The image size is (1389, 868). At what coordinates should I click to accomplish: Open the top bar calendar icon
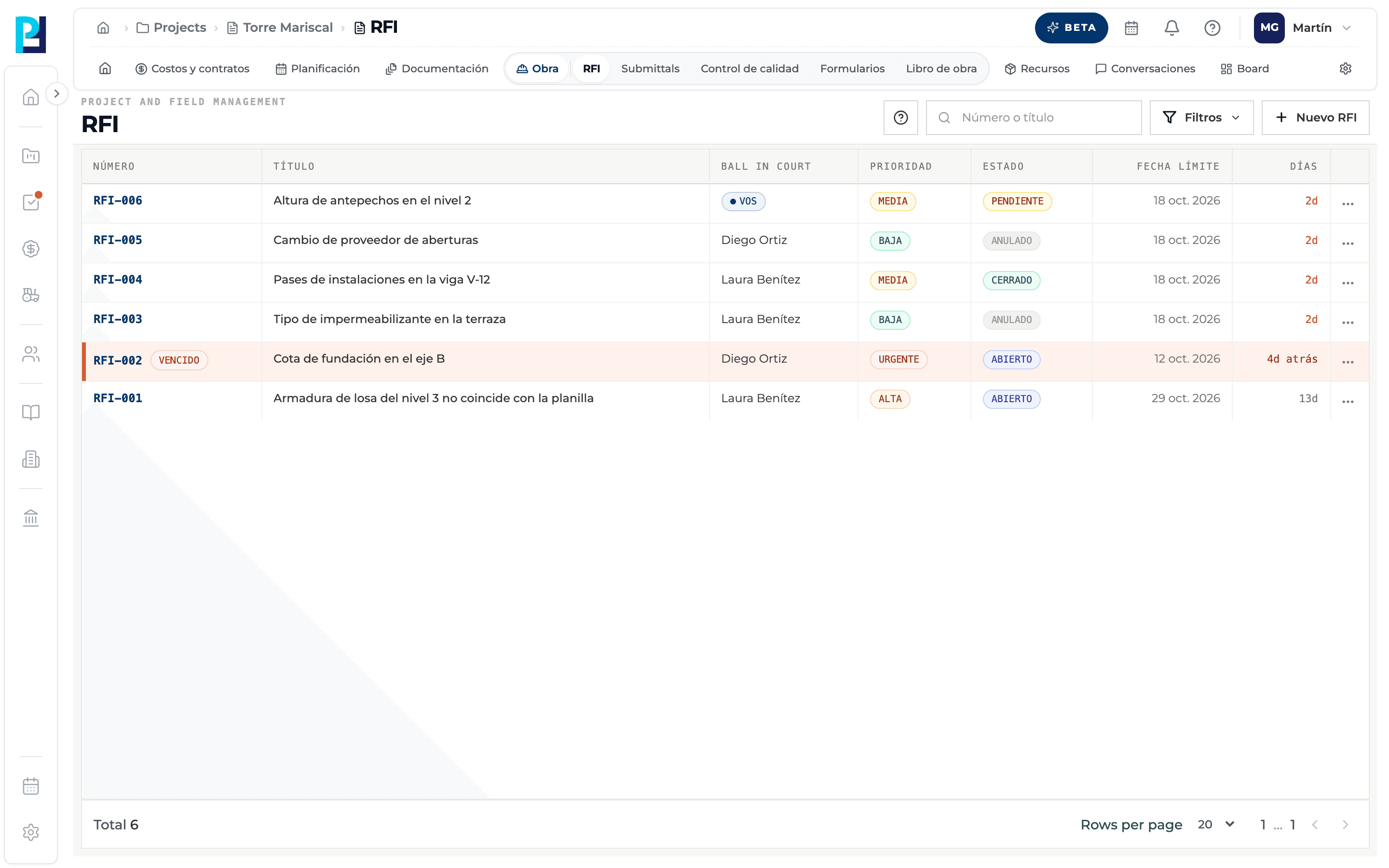(1130, 27)
